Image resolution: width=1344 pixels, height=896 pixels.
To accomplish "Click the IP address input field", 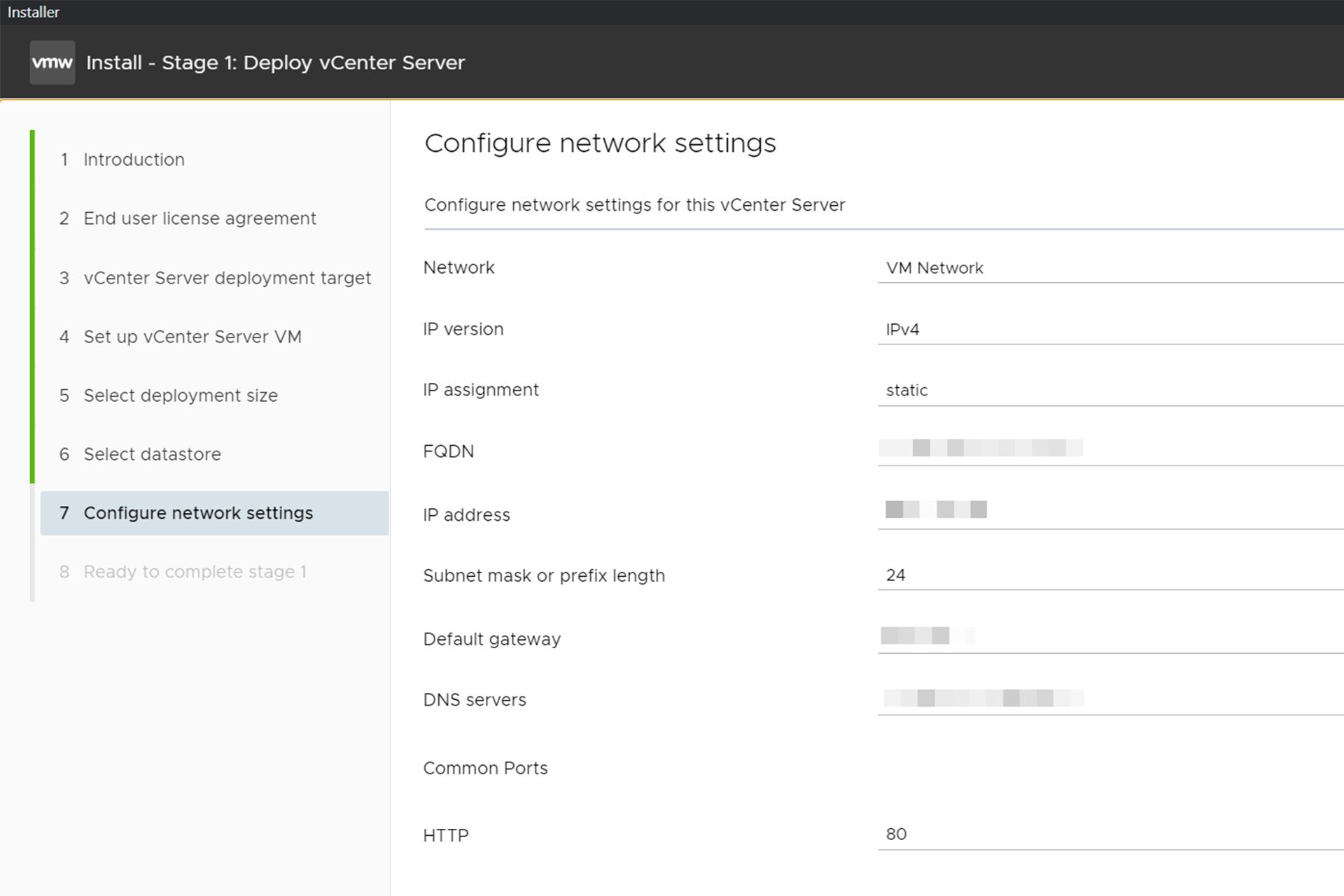I will coord(1111,512).
